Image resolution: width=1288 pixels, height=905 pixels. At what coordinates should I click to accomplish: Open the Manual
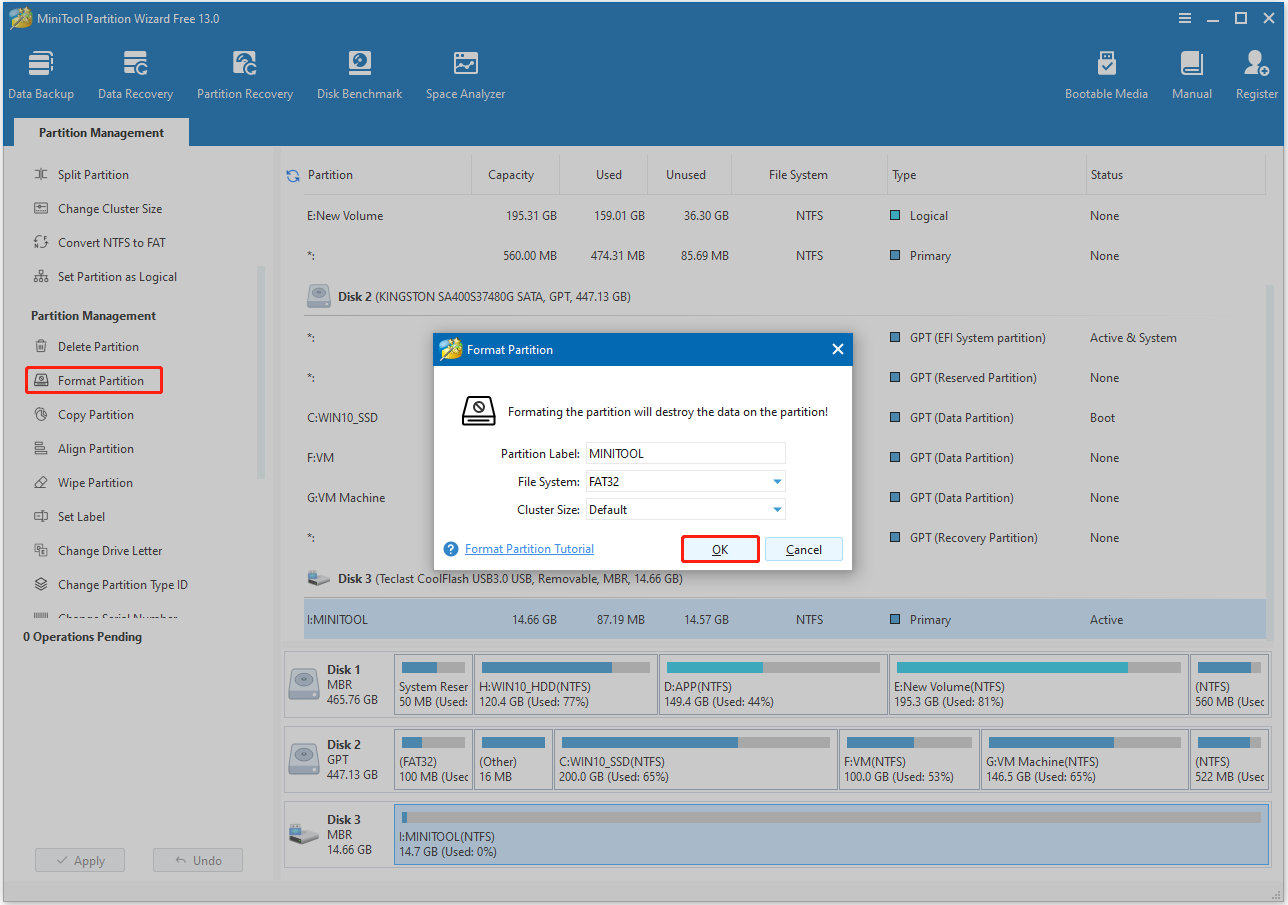(1191, 72)
